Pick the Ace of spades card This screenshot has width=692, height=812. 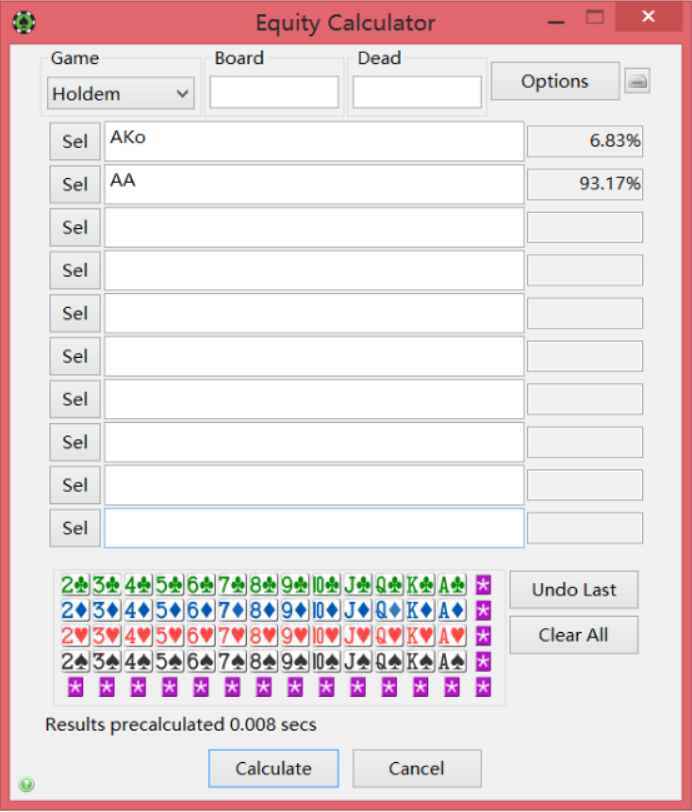point(452,661)
